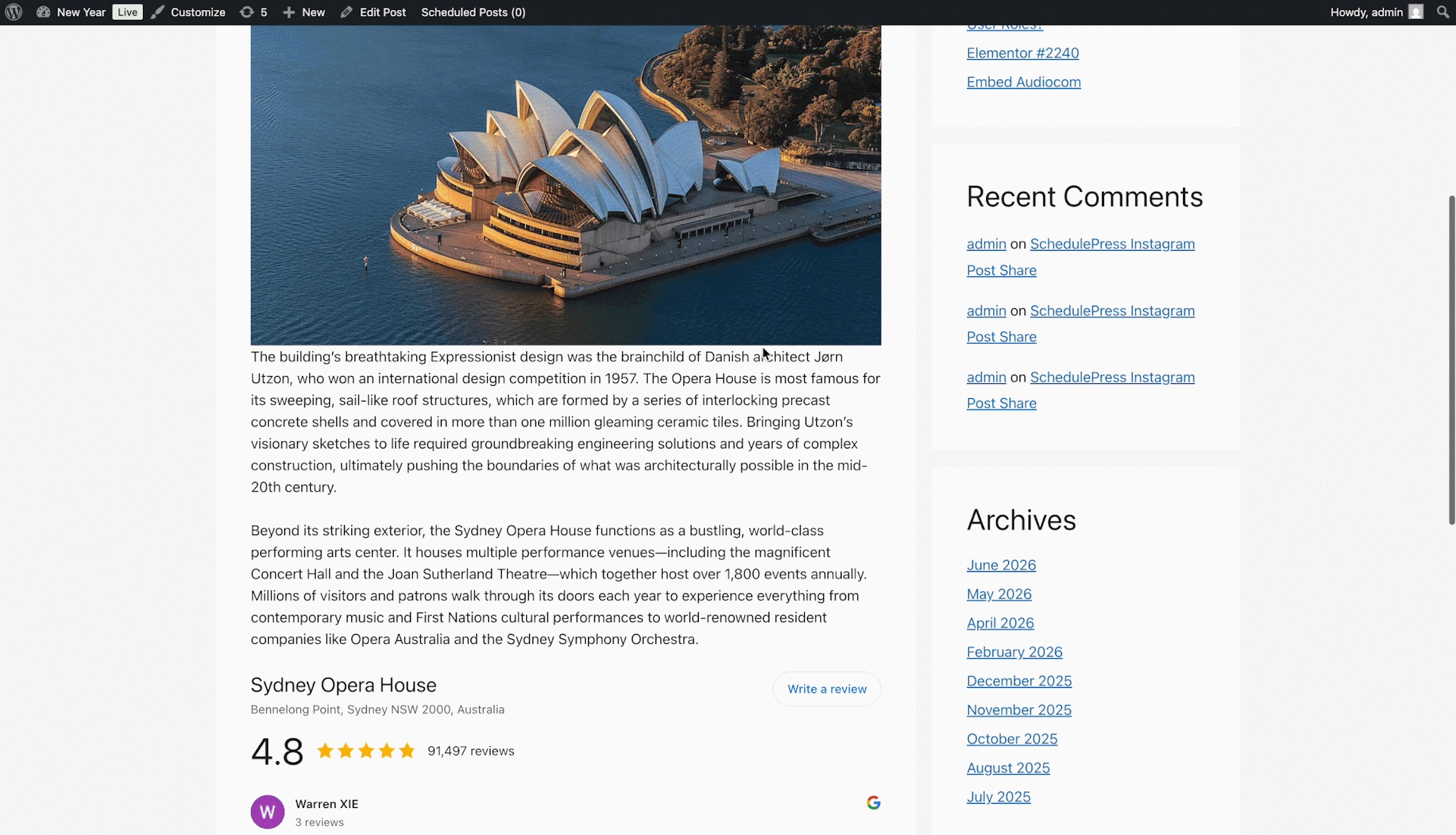The width and height of the screenshot is (1456, 835).
Task: Open the second admin commenter link
Action: click(x=986, y=311)
